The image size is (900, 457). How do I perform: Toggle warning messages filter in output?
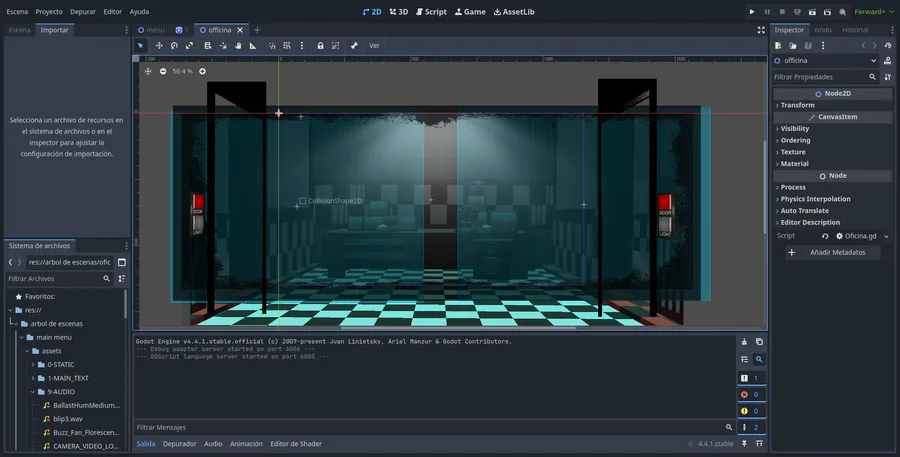751,411
